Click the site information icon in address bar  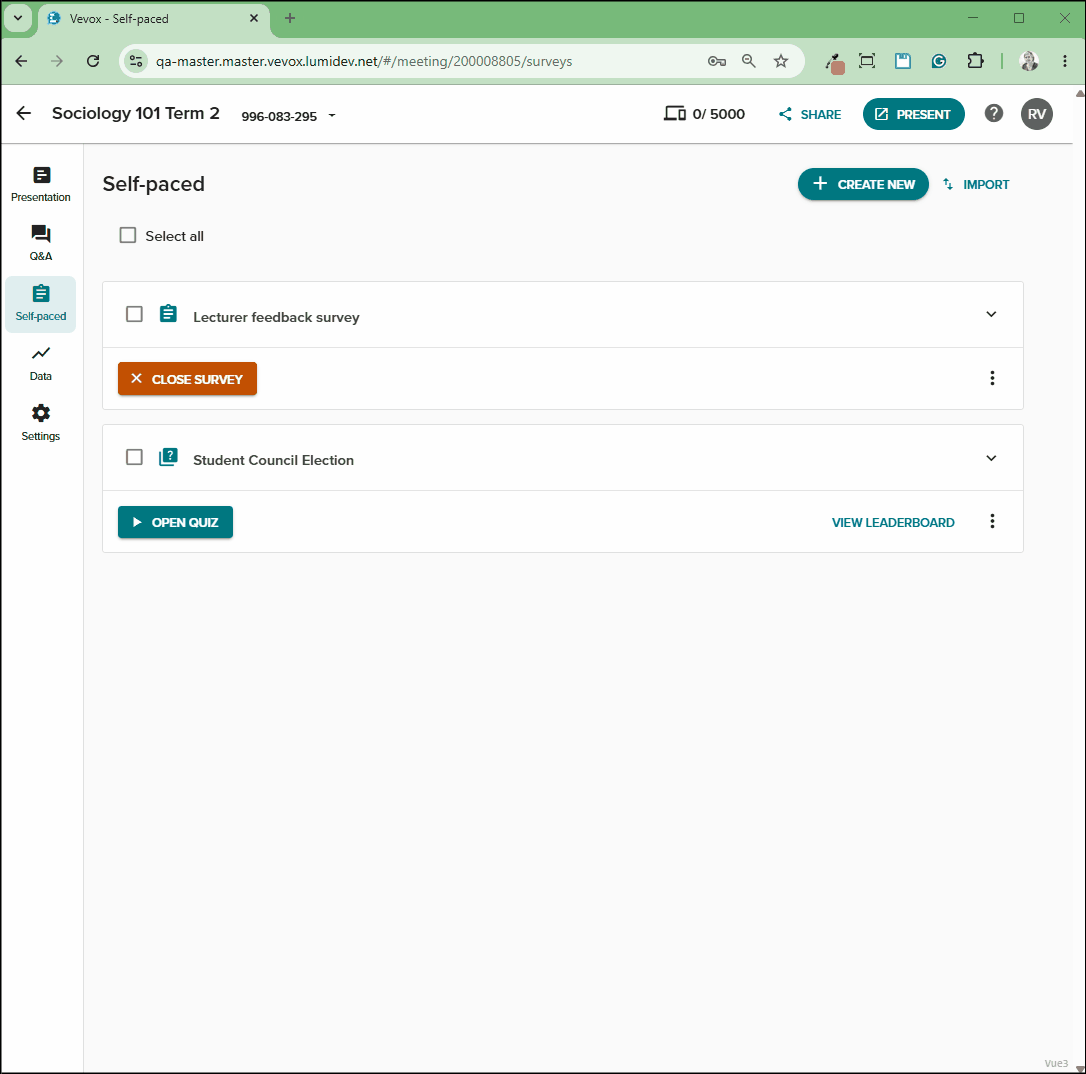[x=136, y=61]
